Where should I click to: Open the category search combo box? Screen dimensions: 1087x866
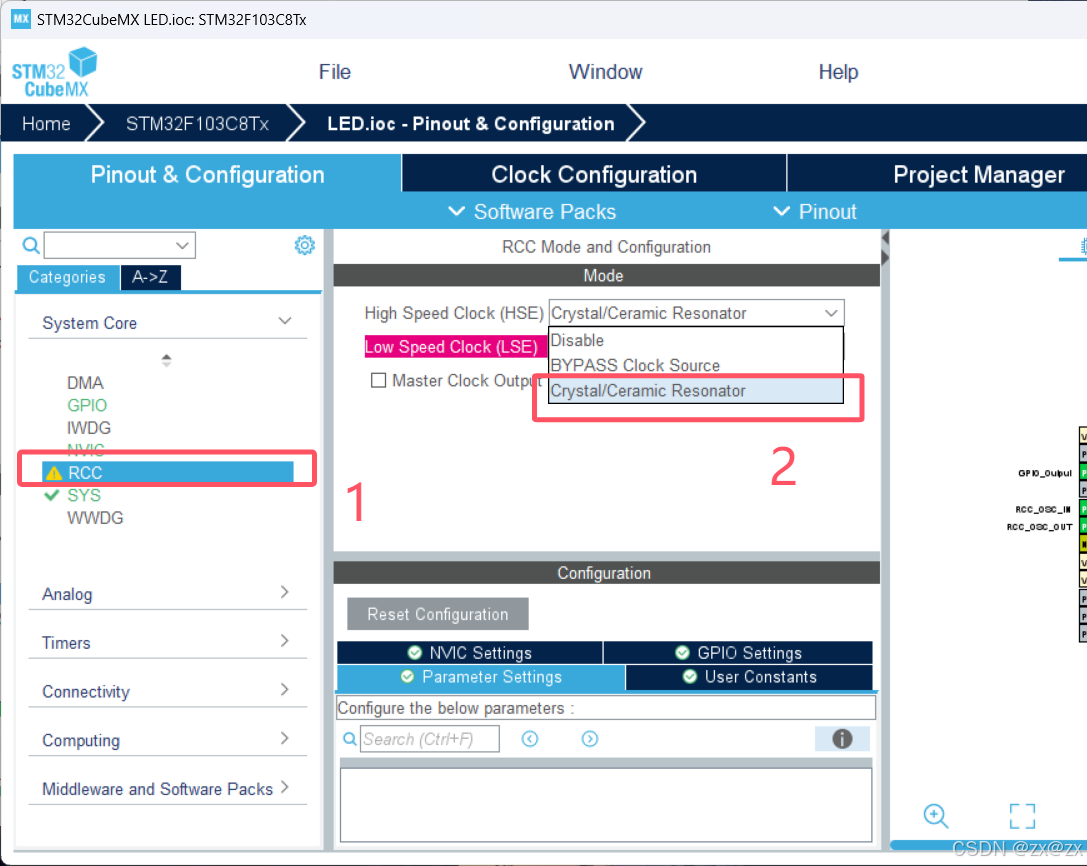coord(119,245)
